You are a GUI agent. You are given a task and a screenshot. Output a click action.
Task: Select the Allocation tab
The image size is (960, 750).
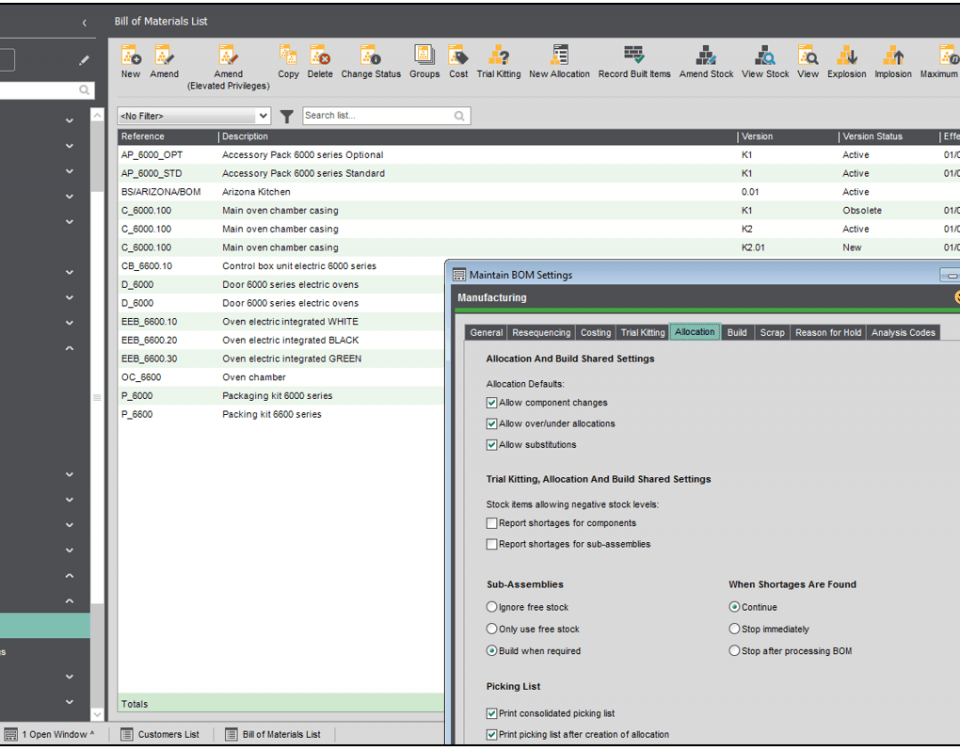pos(695,332)
